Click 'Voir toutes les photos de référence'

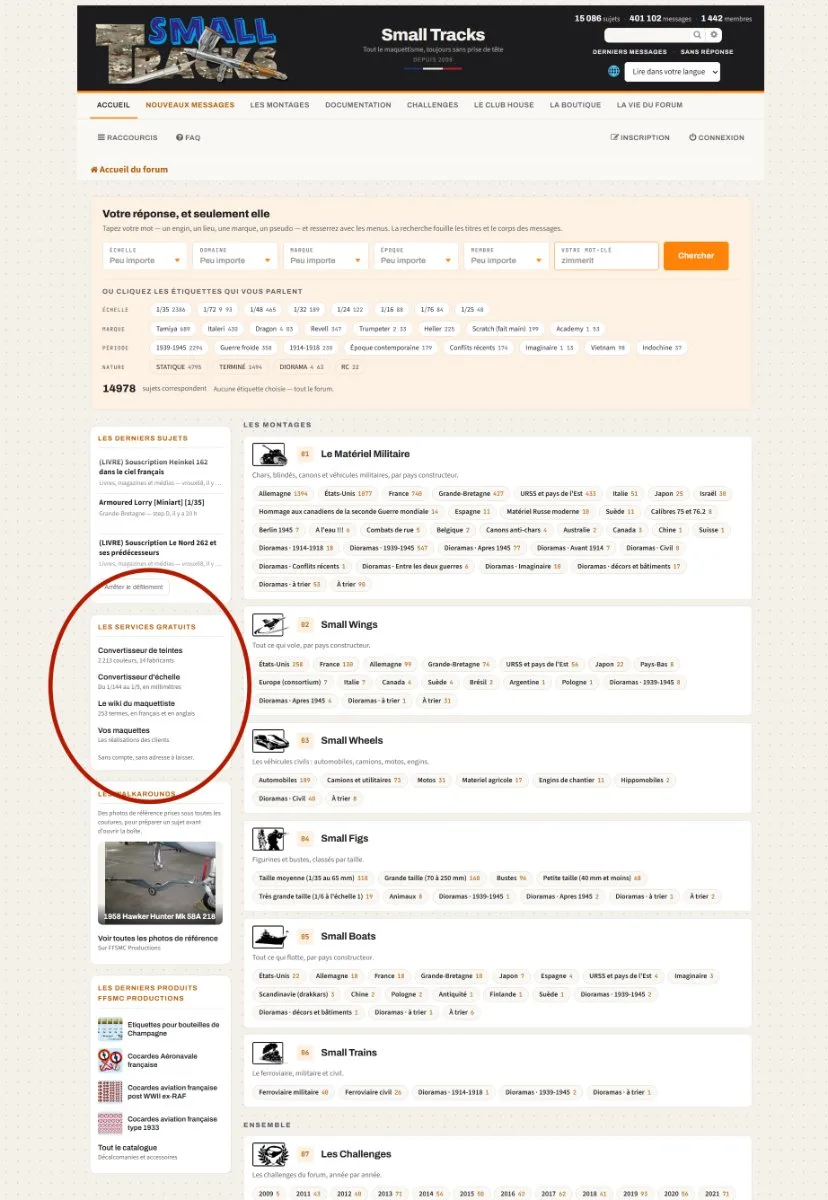pos(158,939)
